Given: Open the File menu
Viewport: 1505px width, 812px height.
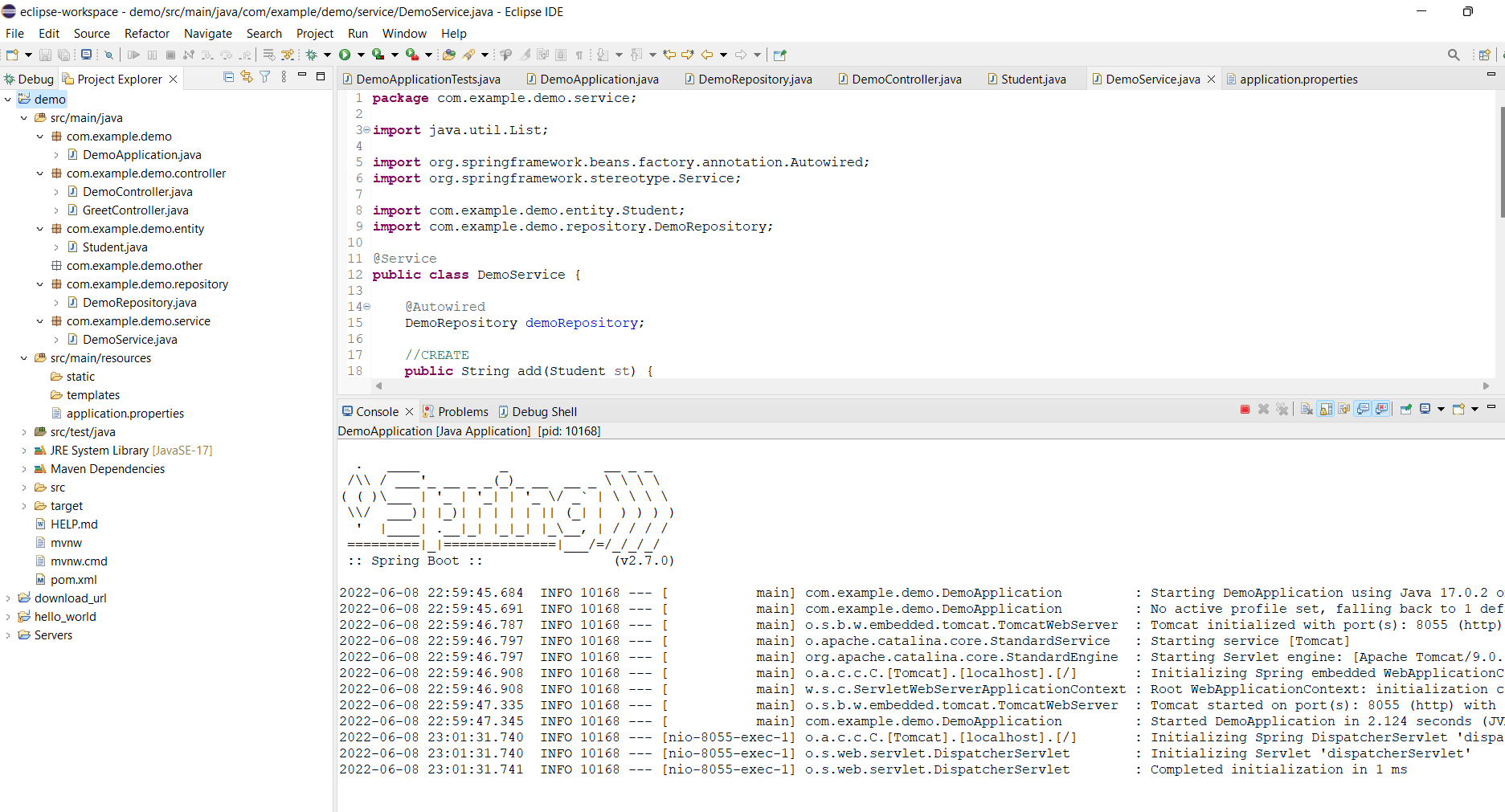Looking at the screenshot, I should pos(14,34).
